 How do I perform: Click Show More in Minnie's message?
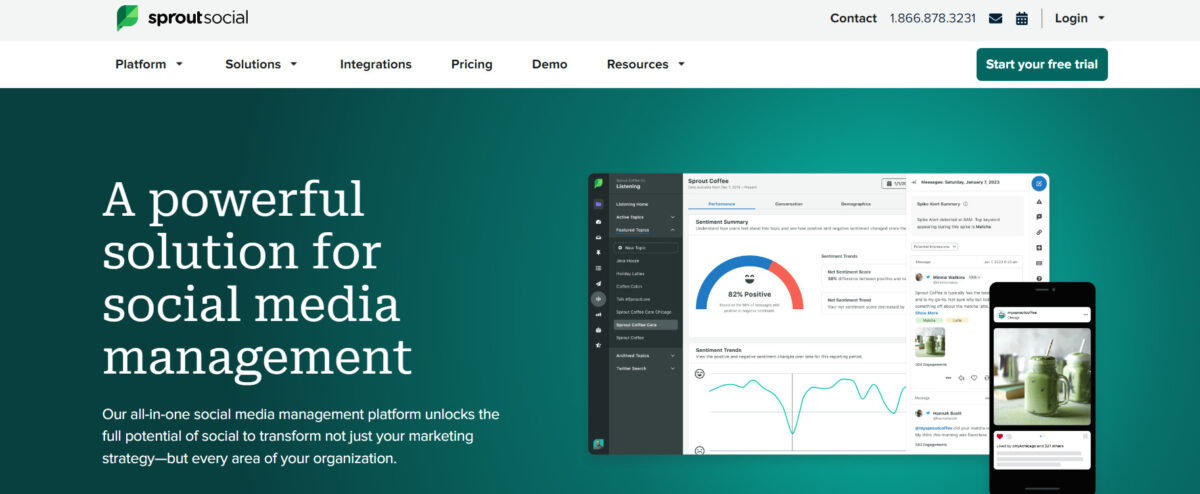(927, 313)
